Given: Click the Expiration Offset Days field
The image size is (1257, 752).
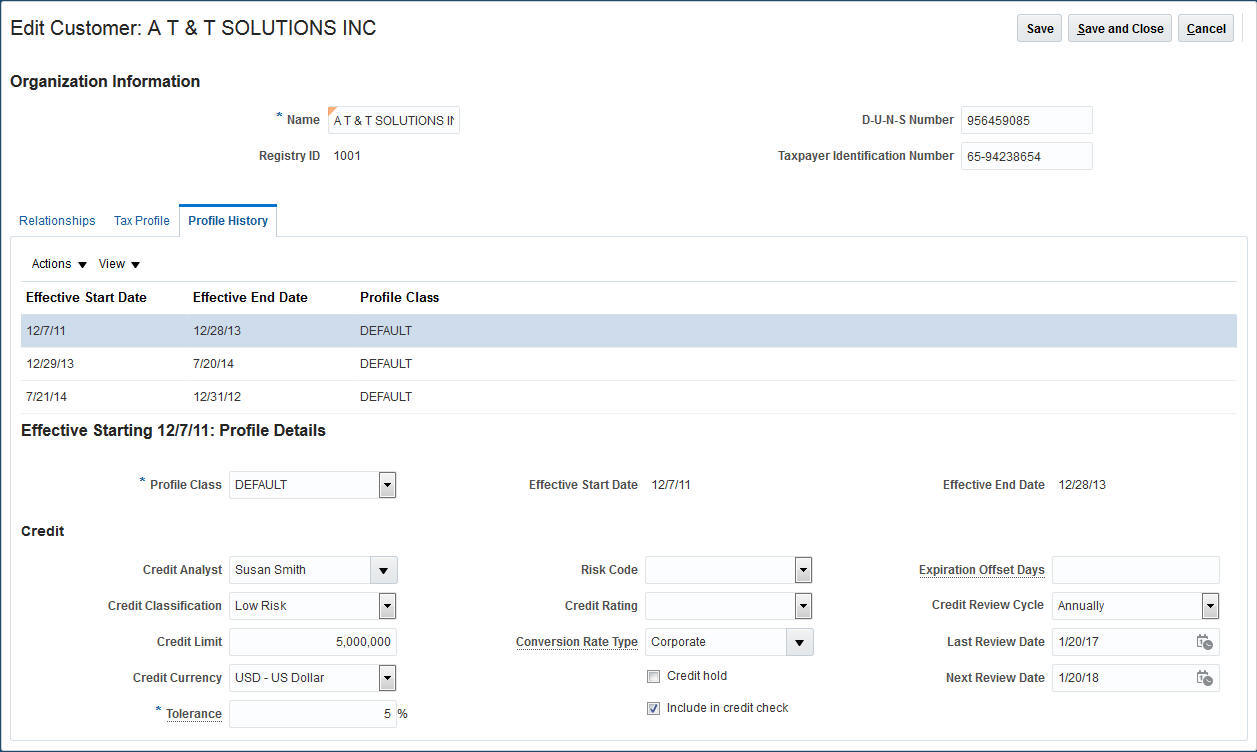Looking at the screenshot, I should point(1136,570).
